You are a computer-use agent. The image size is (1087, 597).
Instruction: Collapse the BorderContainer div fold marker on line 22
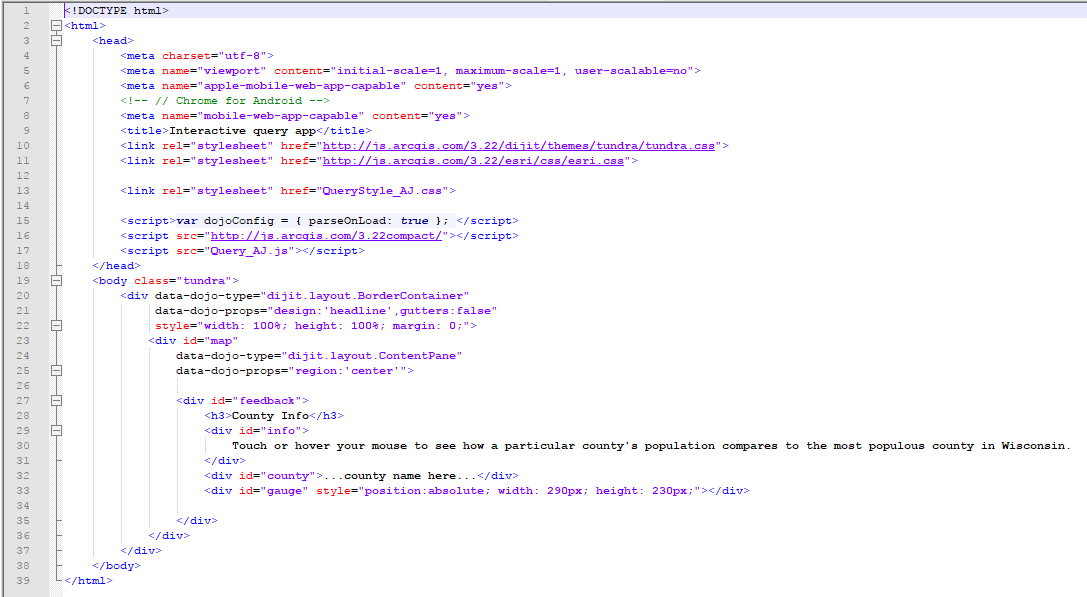click(x=56, y=326)
